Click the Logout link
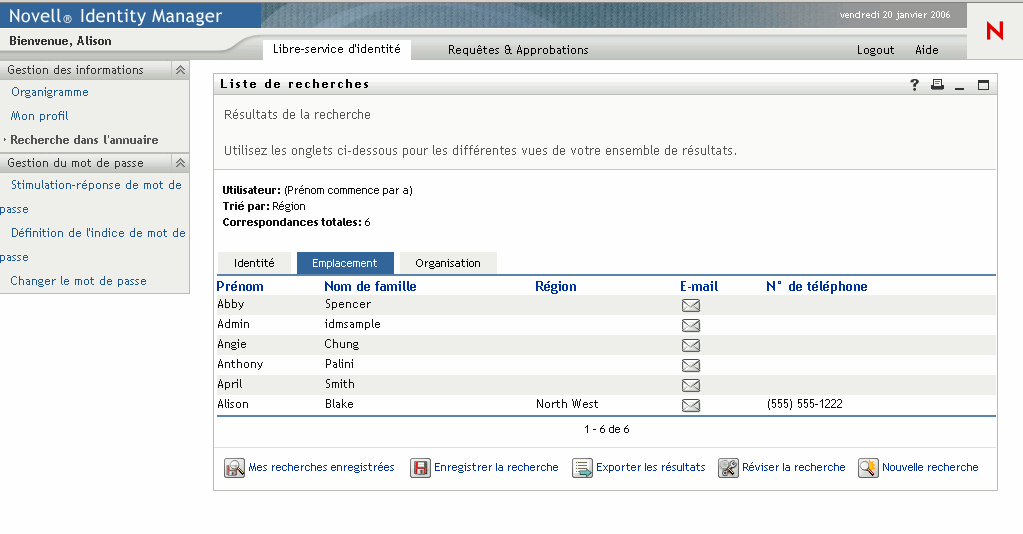The image size is (1023, 534). (x=876, y=50)
